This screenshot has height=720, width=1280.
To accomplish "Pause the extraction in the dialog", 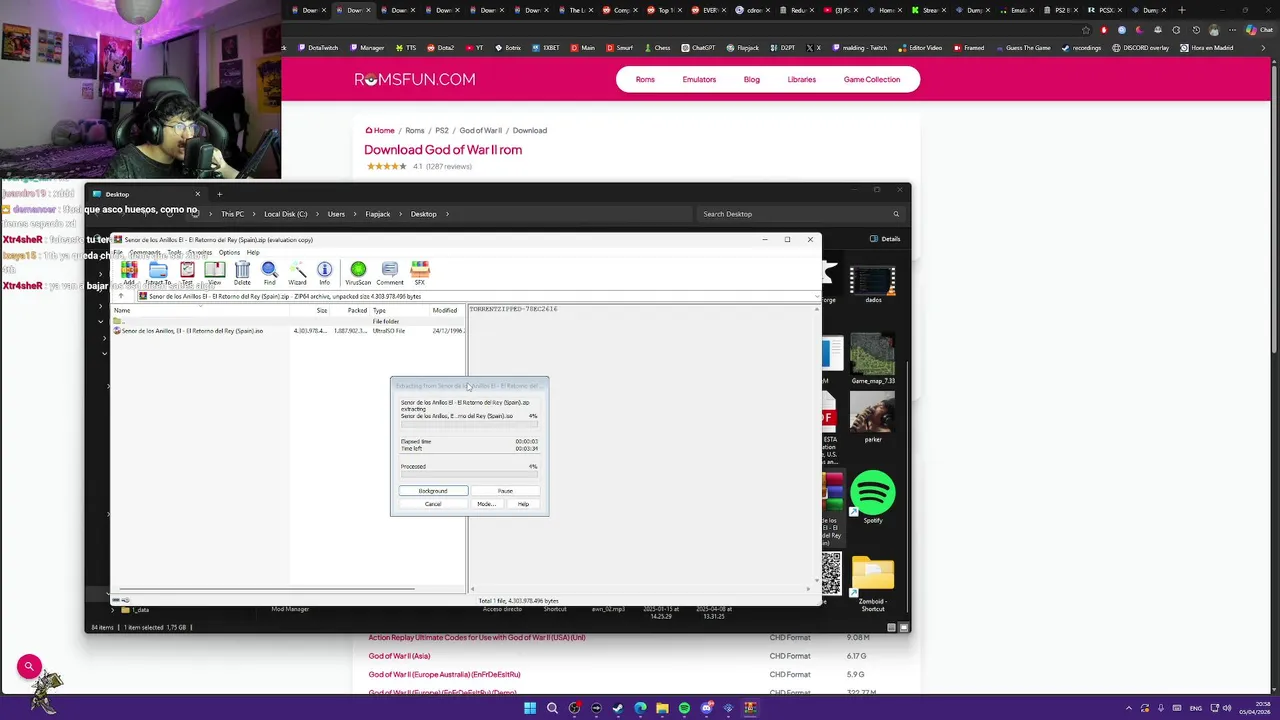I will [x=505, y=491].
